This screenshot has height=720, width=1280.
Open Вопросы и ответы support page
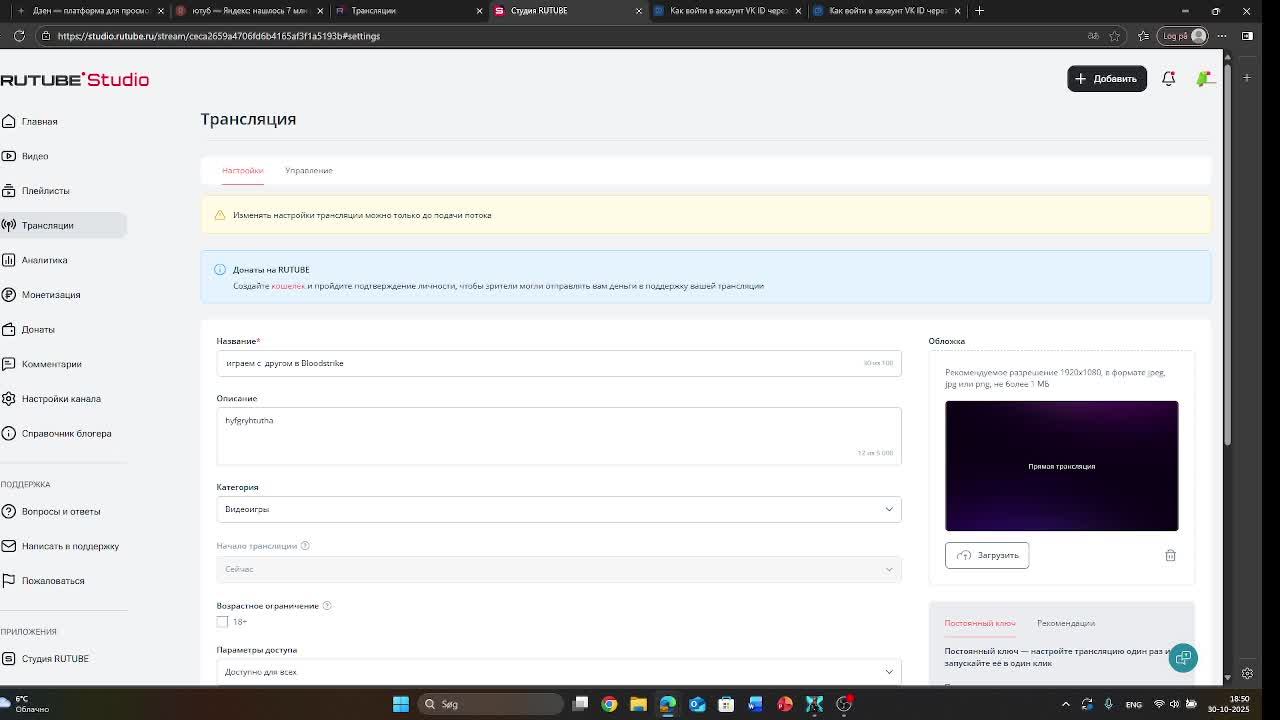pos(61,511)
